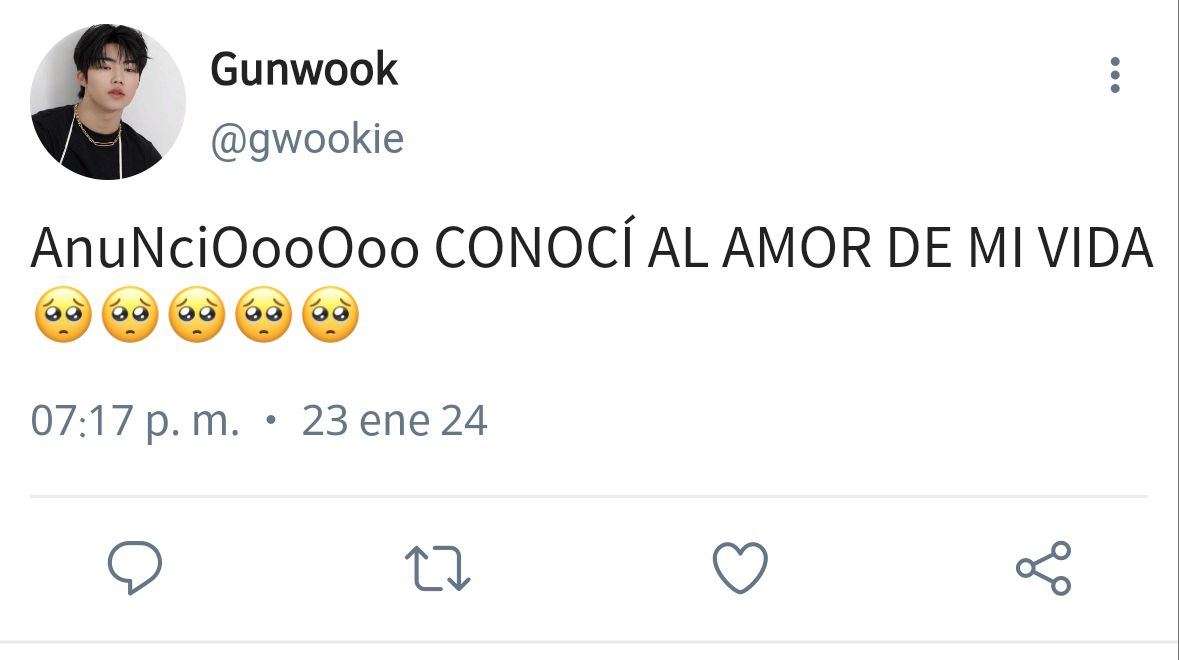Open the three-dot more options menu

(x=1115, y=75)
